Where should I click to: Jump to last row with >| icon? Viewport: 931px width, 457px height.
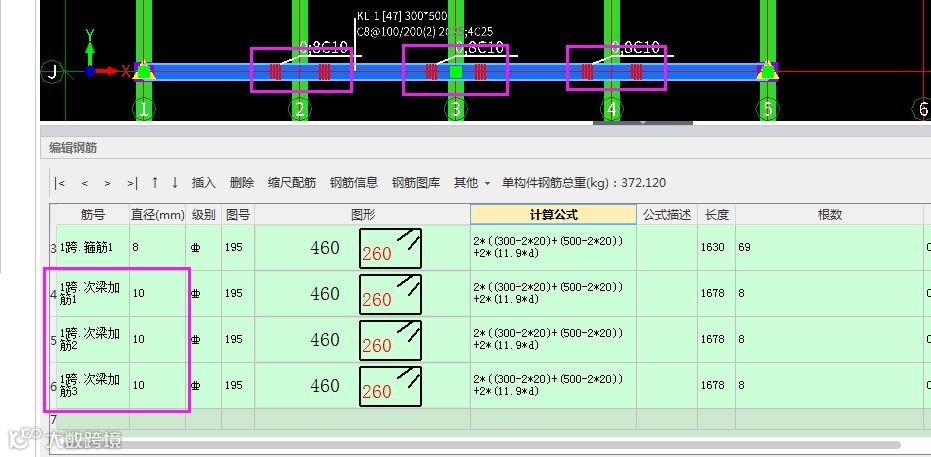[x=132, y=183]
